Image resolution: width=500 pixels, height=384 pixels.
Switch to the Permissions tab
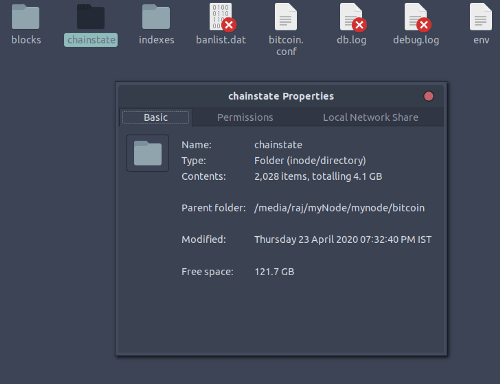245,117
